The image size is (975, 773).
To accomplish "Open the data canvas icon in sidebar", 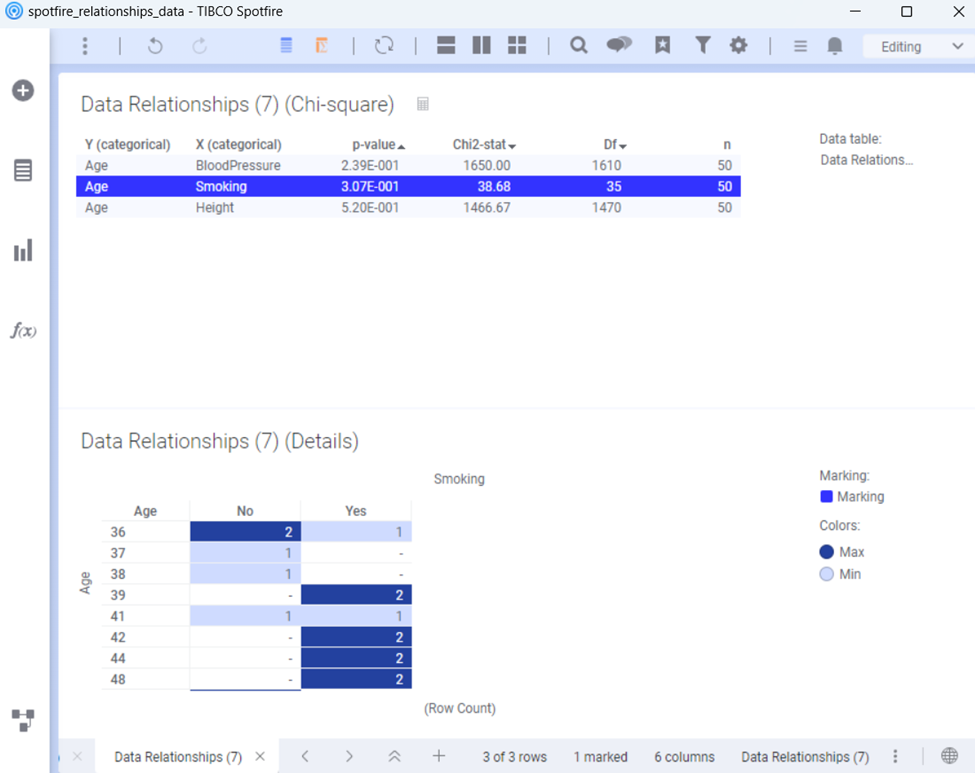I will [23, 720].
